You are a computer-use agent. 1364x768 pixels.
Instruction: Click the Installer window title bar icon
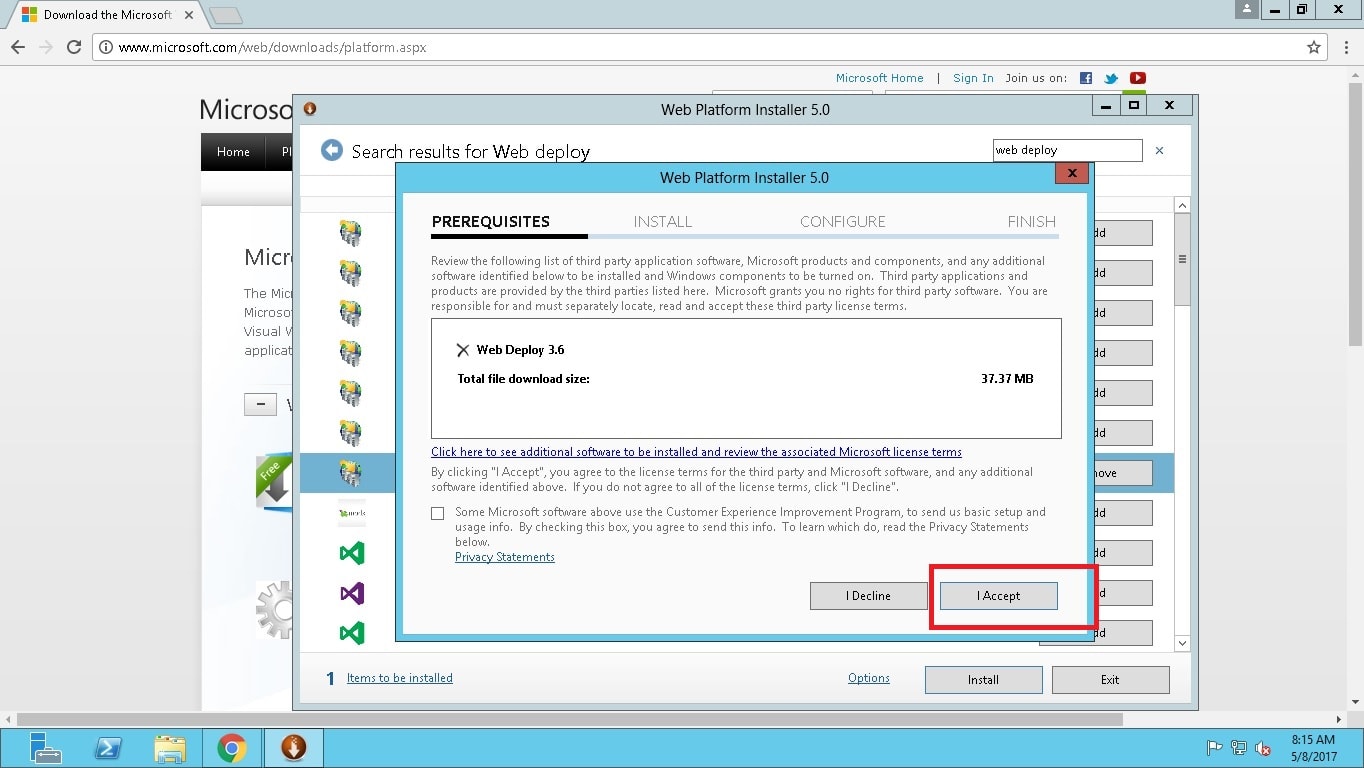[x=310, y=109]
